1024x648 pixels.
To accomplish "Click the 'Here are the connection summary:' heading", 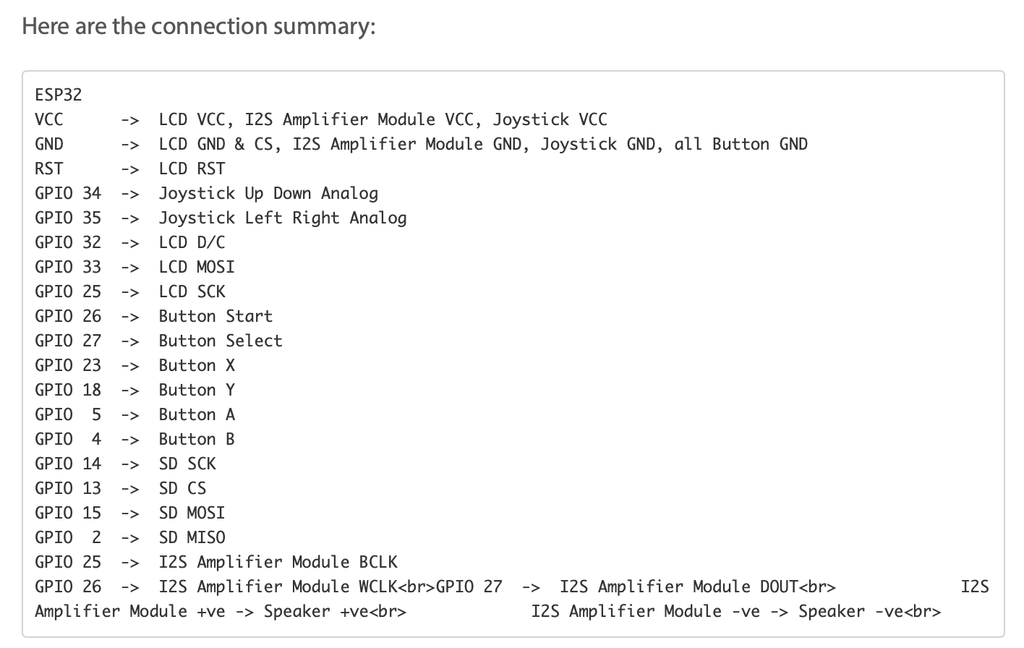I will point(199,26).
